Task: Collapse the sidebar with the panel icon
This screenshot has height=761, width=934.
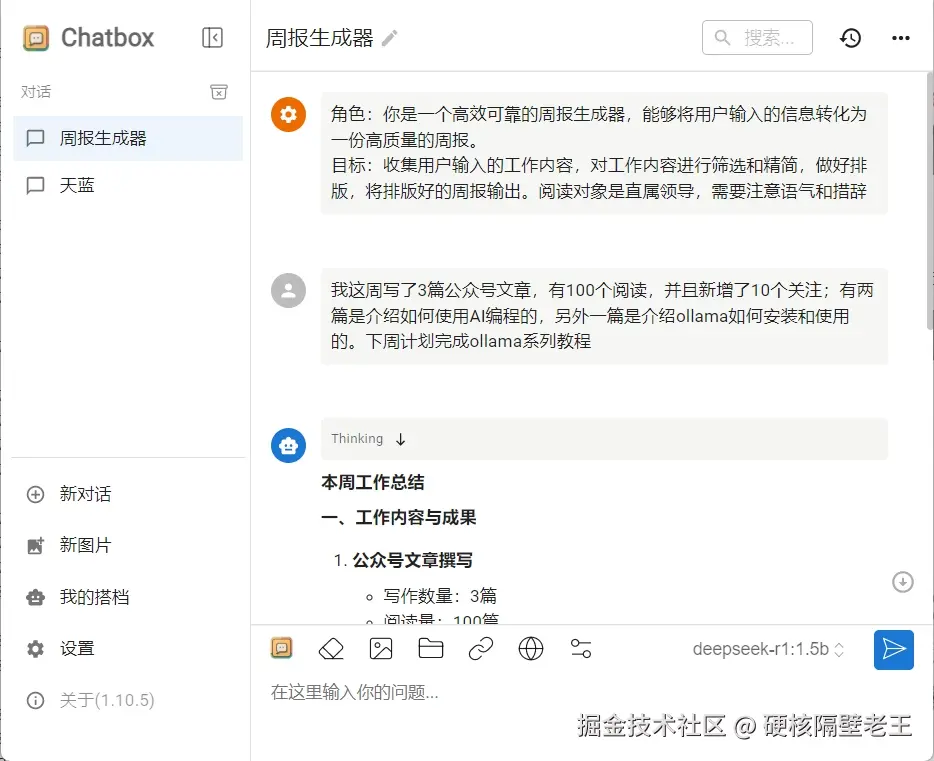Action: 212,38
